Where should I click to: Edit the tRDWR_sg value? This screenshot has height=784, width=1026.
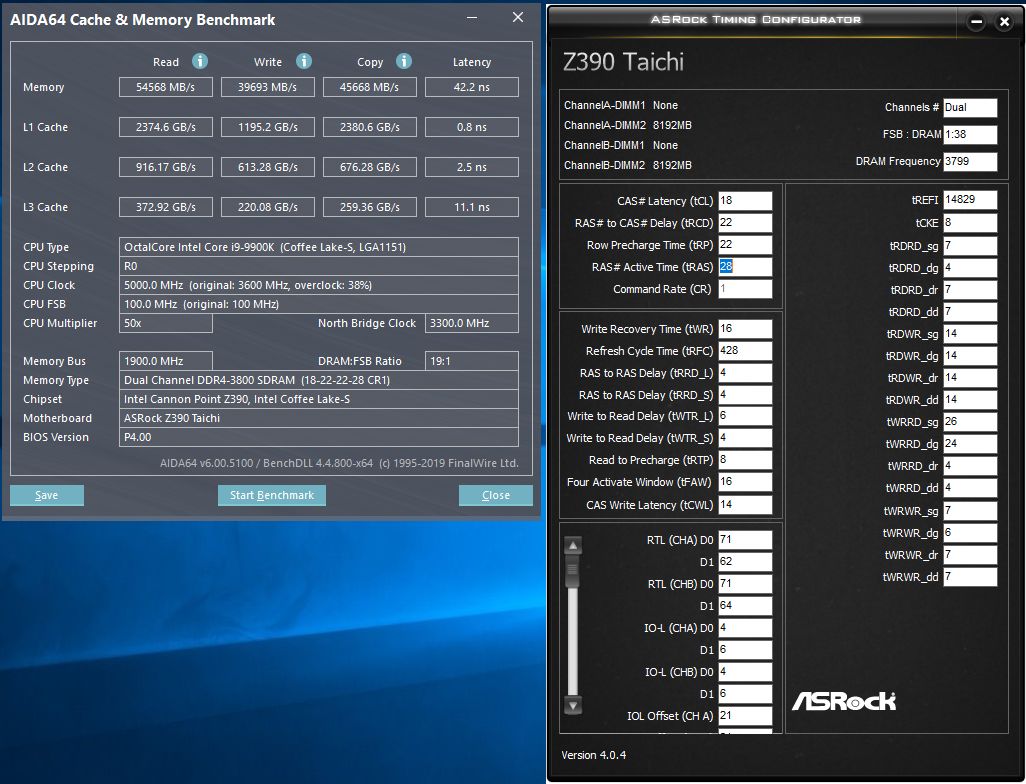[970, 334]
